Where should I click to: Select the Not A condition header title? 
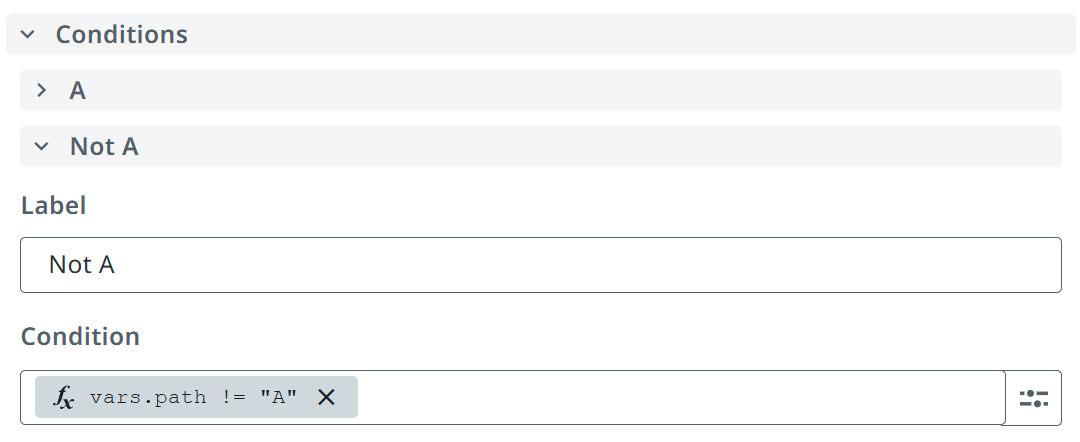[x=104, y=146]
